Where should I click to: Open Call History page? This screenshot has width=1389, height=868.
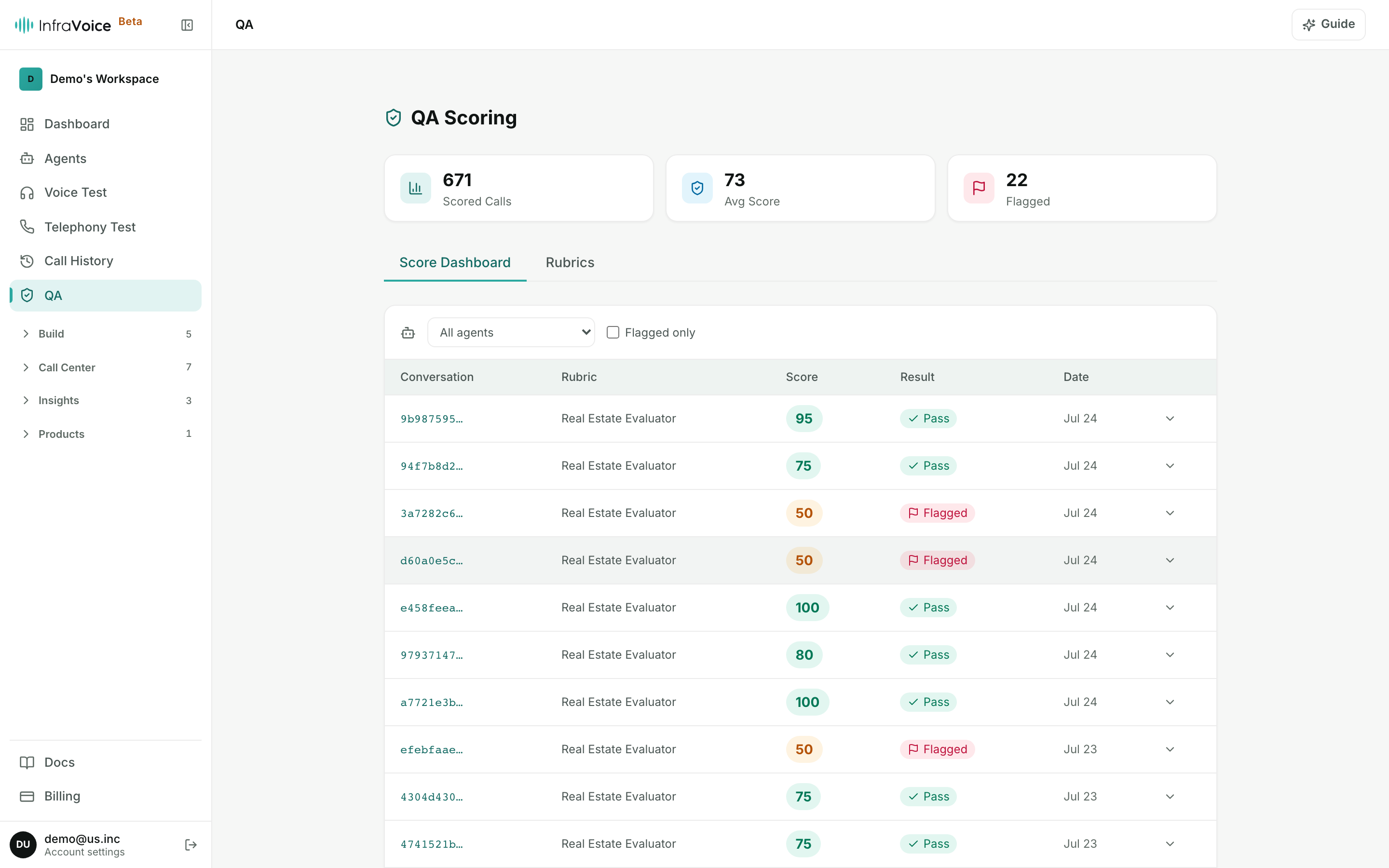[x=106, y=261]
